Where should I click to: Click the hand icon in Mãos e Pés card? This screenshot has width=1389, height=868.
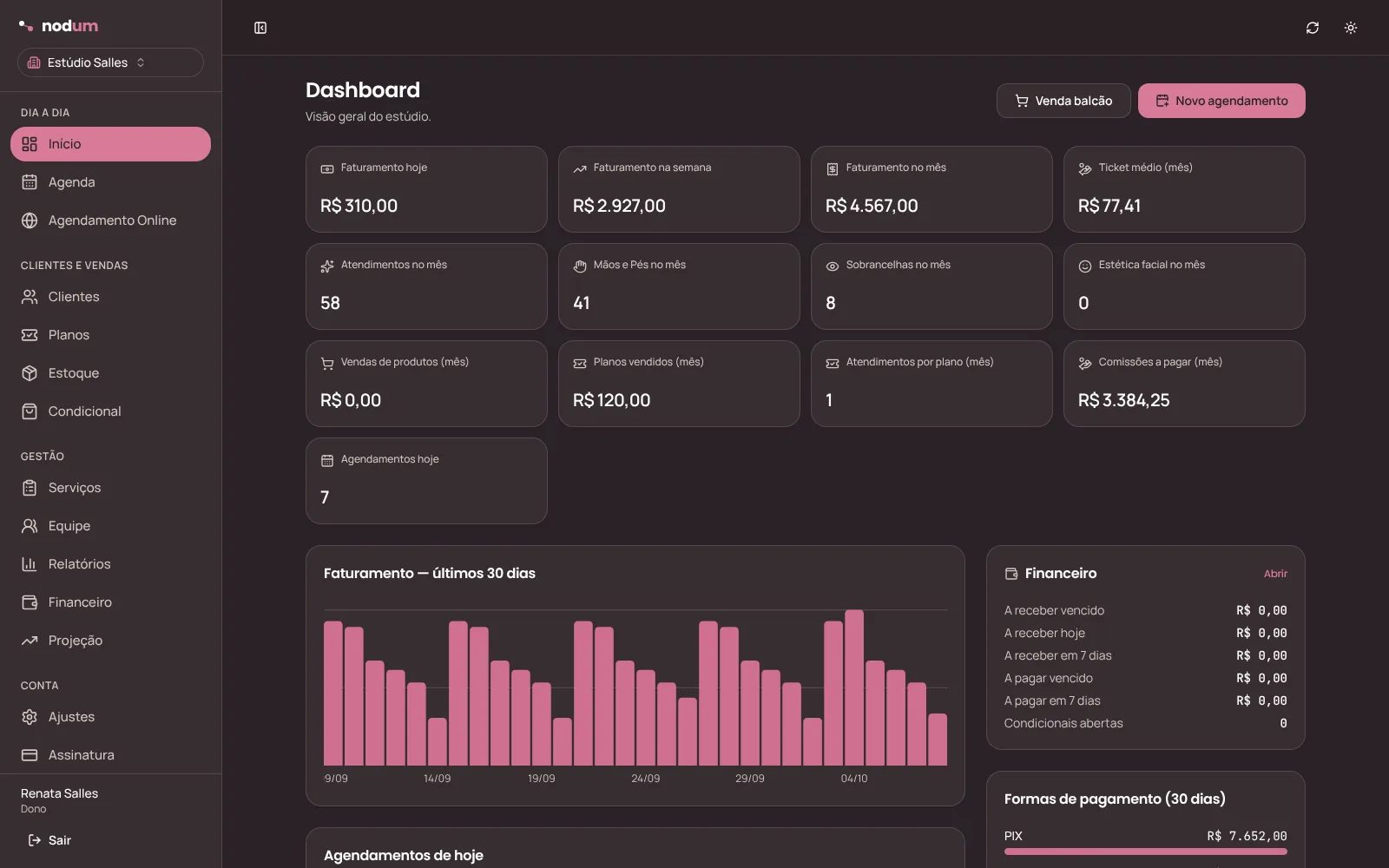point(580,266)
